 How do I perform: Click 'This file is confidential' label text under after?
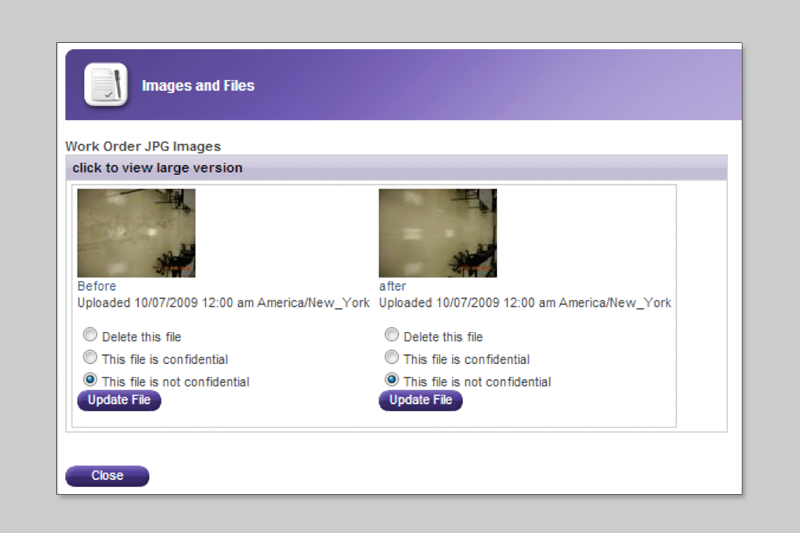(x=466, y=359)
